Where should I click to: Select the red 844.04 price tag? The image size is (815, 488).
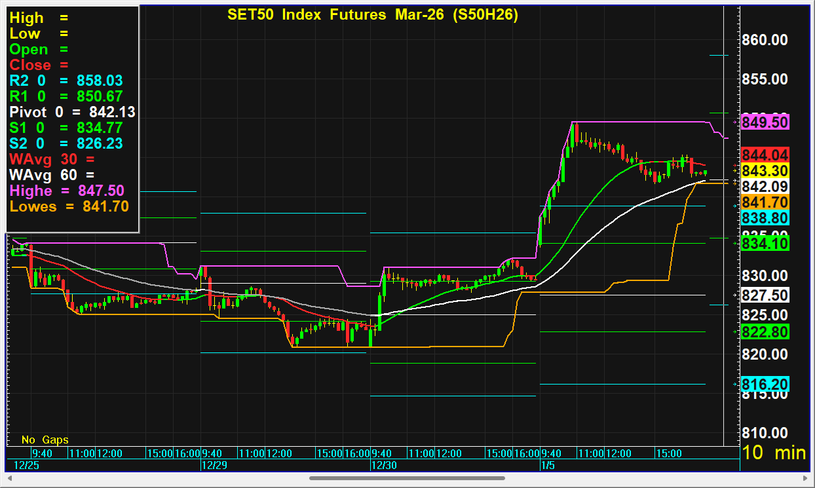pyautogui.click(x=765, y=154)
